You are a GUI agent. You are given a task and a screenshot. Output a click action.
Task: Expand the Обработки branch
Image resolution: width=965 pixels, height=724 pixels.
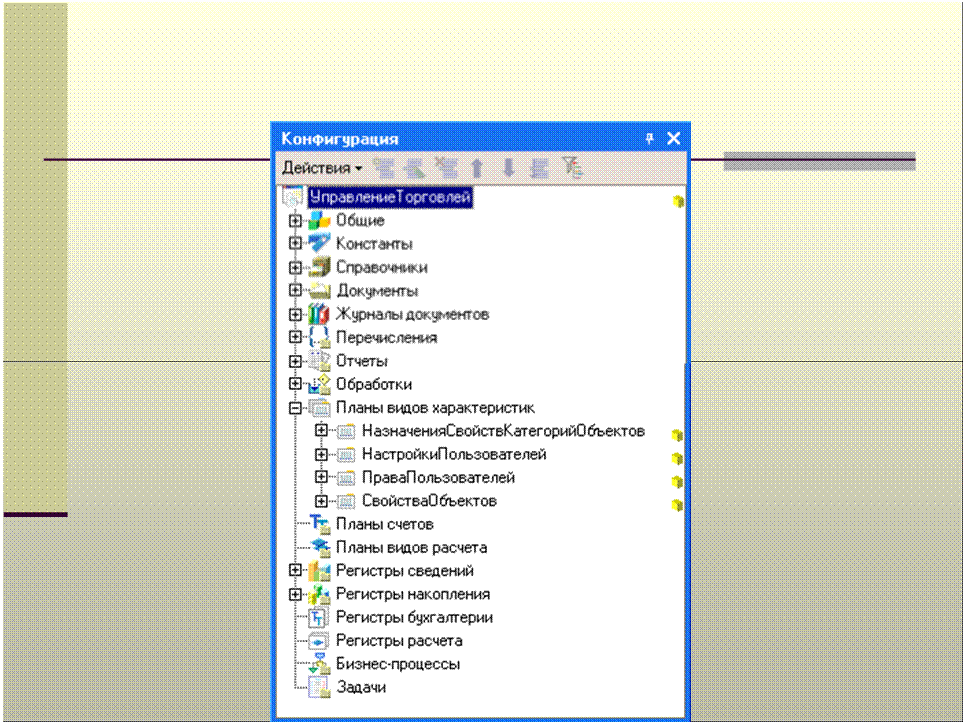click(295, 384)
